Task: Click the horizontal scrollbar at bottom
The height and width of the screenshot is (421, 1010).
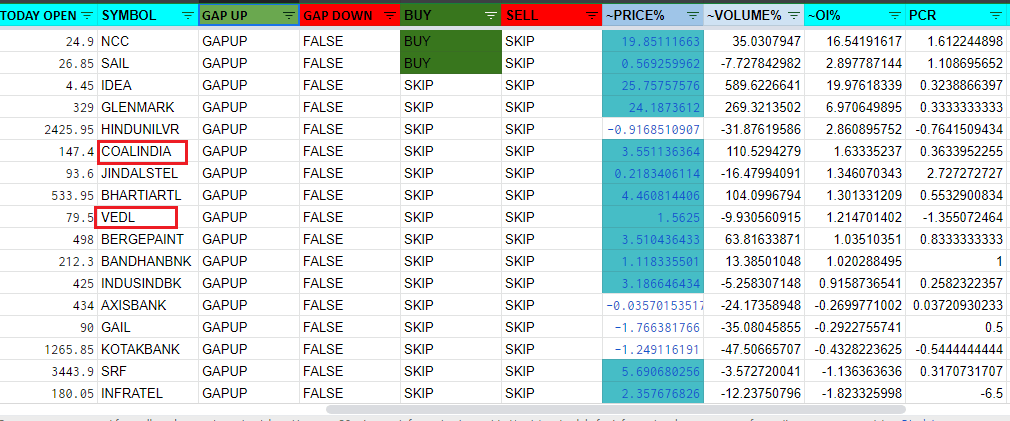Action: click(x=615, y=409)
